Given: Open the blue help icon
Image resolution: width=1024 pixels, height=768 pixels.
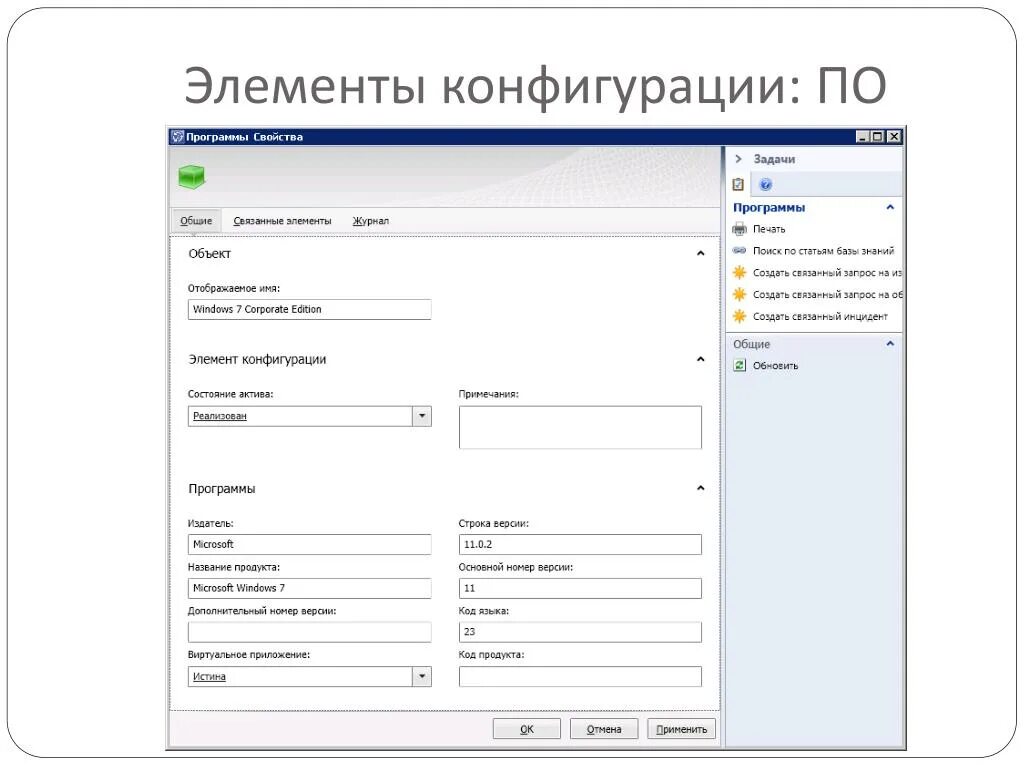Looking at the screenshot, I should click(765, 185).
